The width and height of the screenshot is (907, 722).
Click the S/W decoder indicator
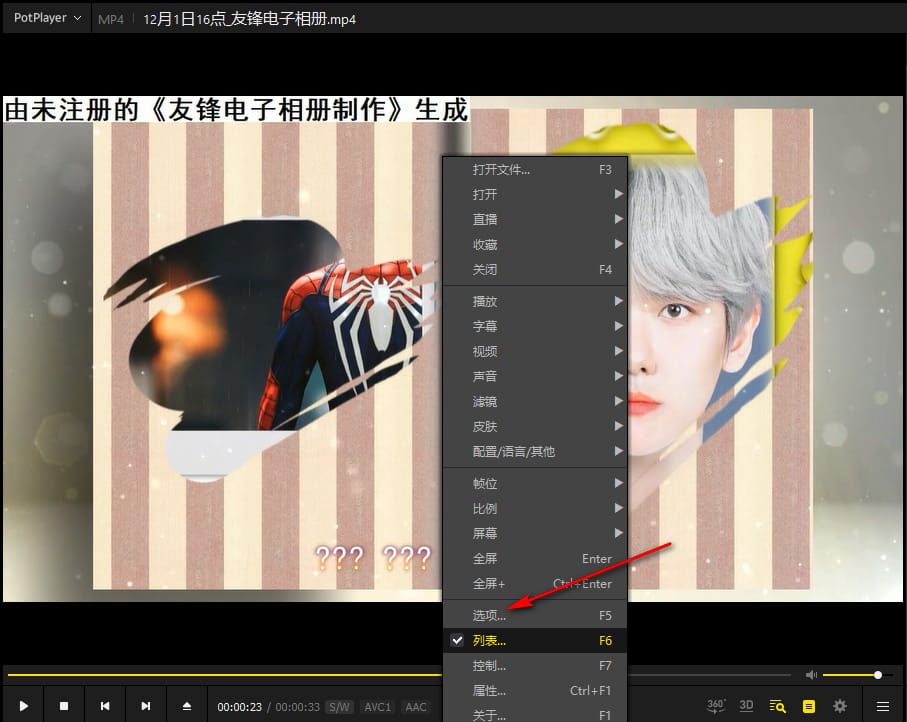(339, 707)
